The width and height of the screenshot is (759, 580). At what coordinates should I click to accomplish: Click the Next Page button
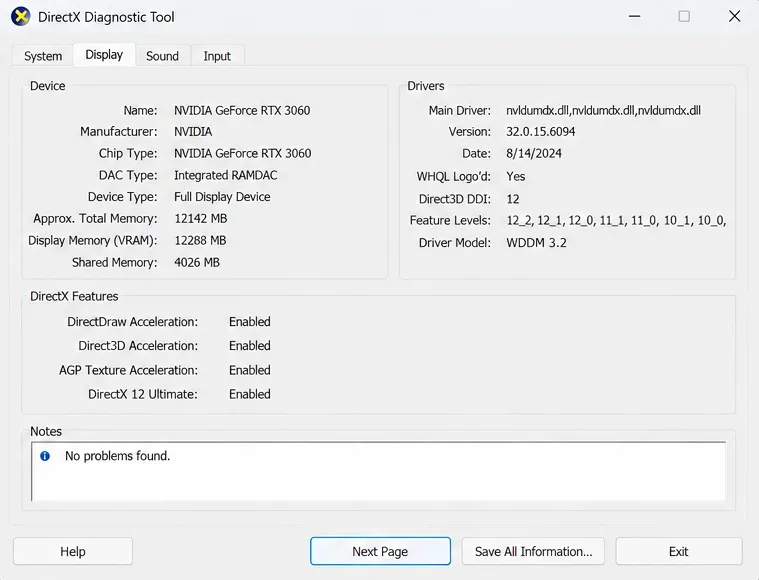click(380, 551)
